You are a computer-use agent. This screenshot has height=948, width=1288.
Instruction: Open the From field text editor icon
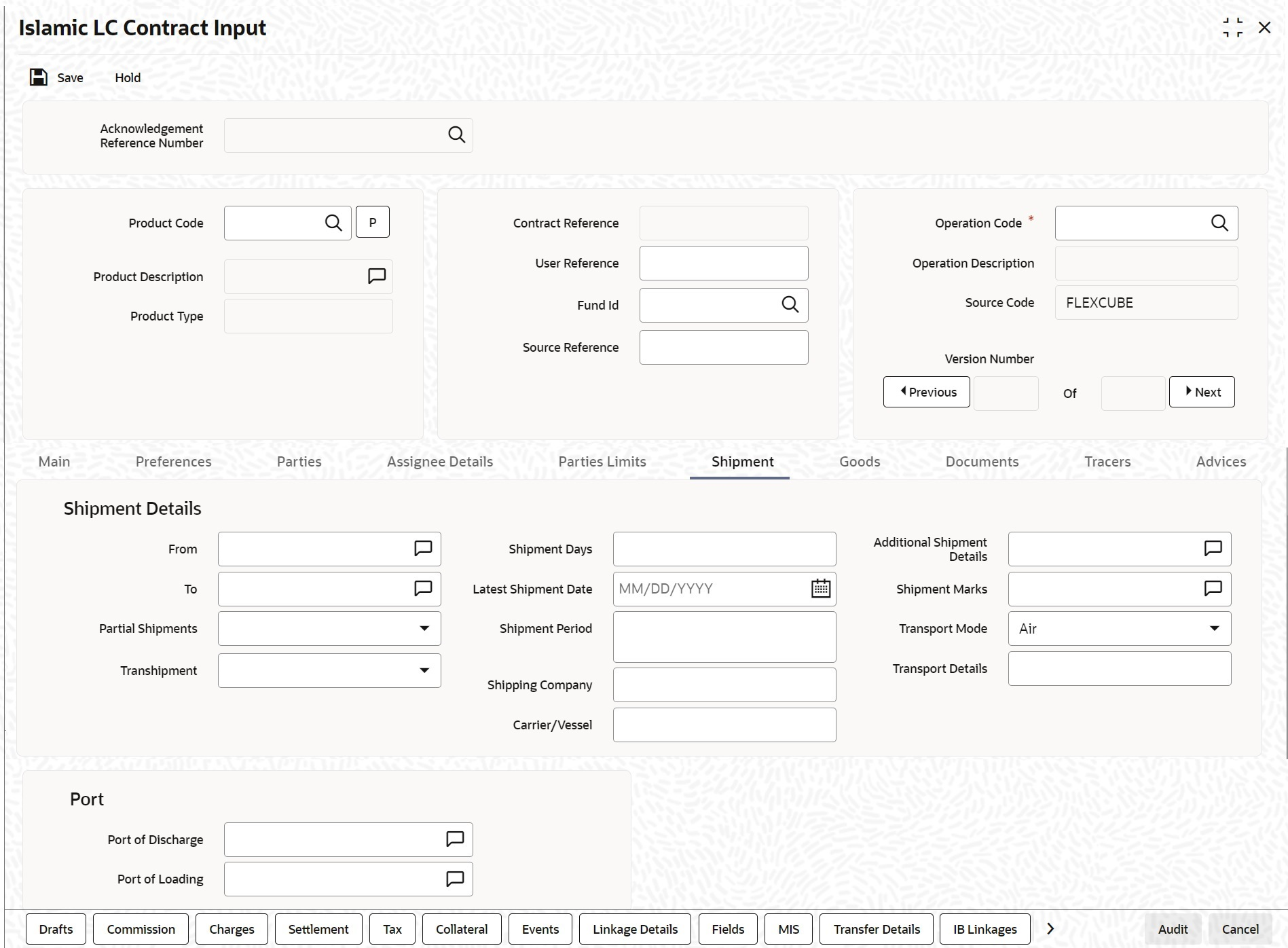[x=423, y=548]
